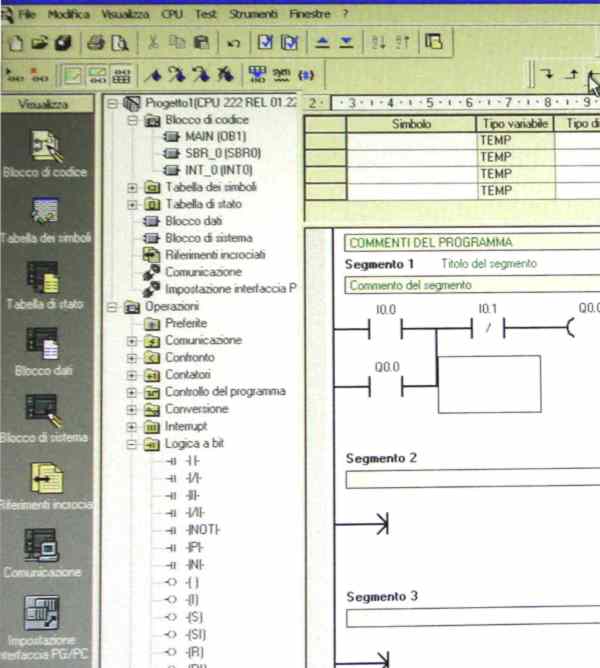Select MAIN (OB1) in project tree
The width and height of the screenshot is (600, 668).
(215, 136)
